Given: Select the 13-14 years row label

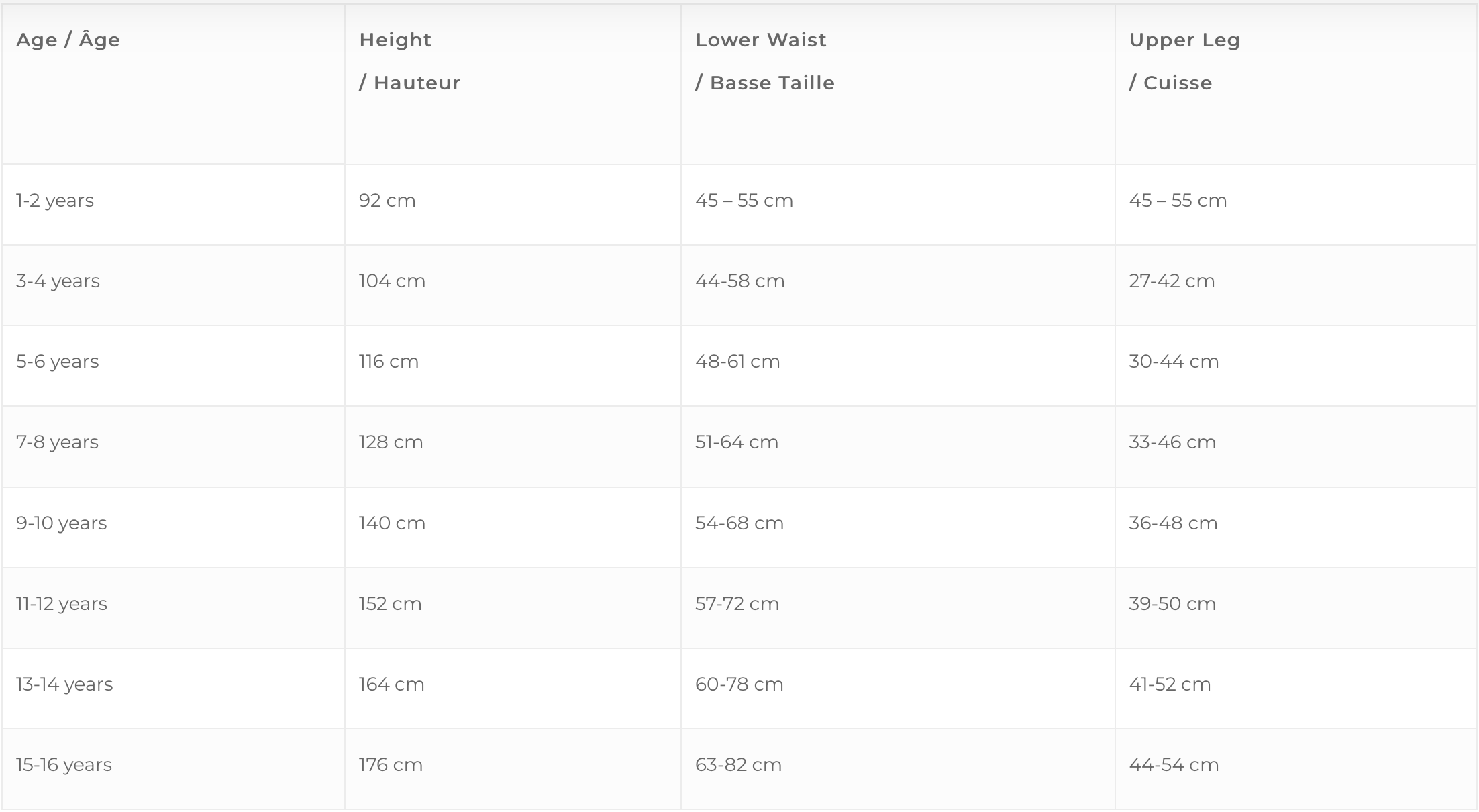Looking at the screenshot, I should [x=64, y=684].
